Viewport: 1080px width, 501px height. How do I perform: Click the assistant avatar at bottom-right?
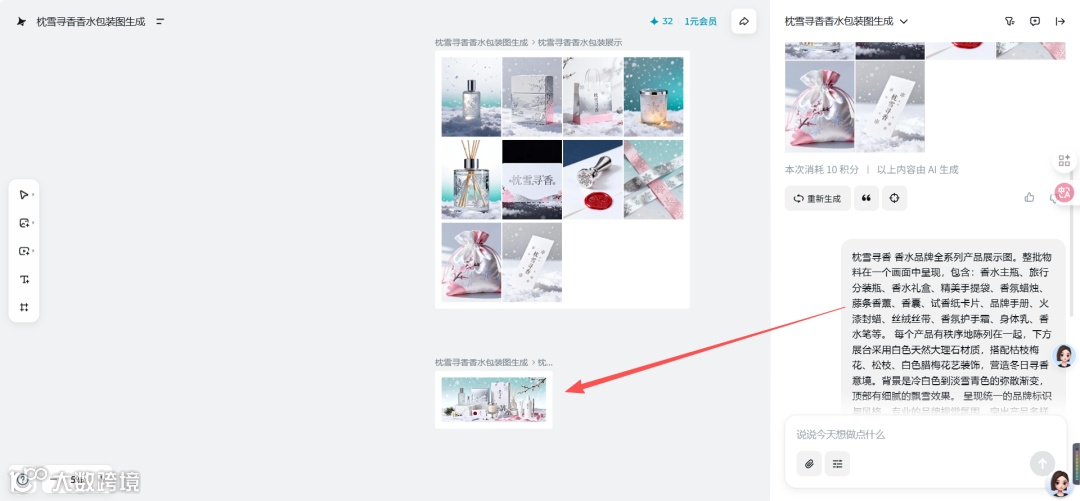click(x=1058, y=485)
